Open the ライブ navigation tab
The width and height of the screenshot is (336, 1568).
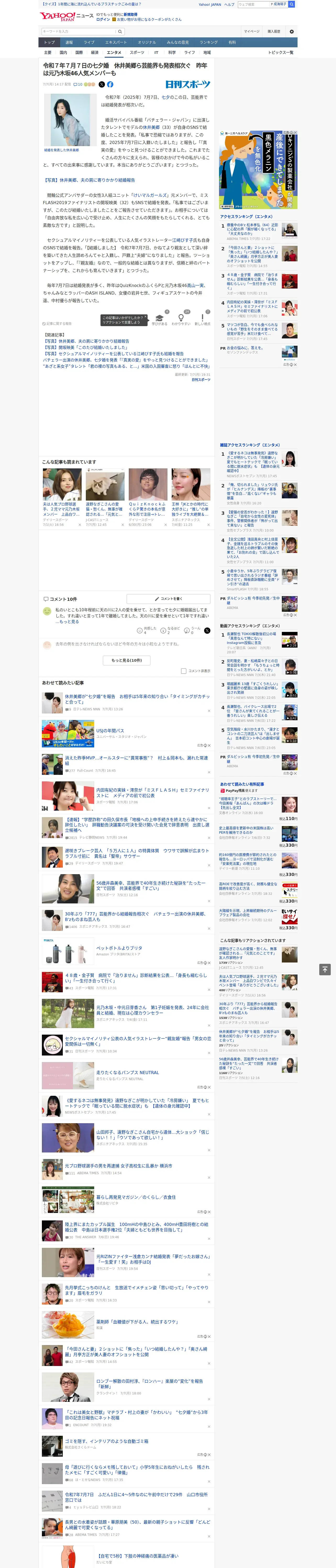pyautogui.click(x=89, y=43)
